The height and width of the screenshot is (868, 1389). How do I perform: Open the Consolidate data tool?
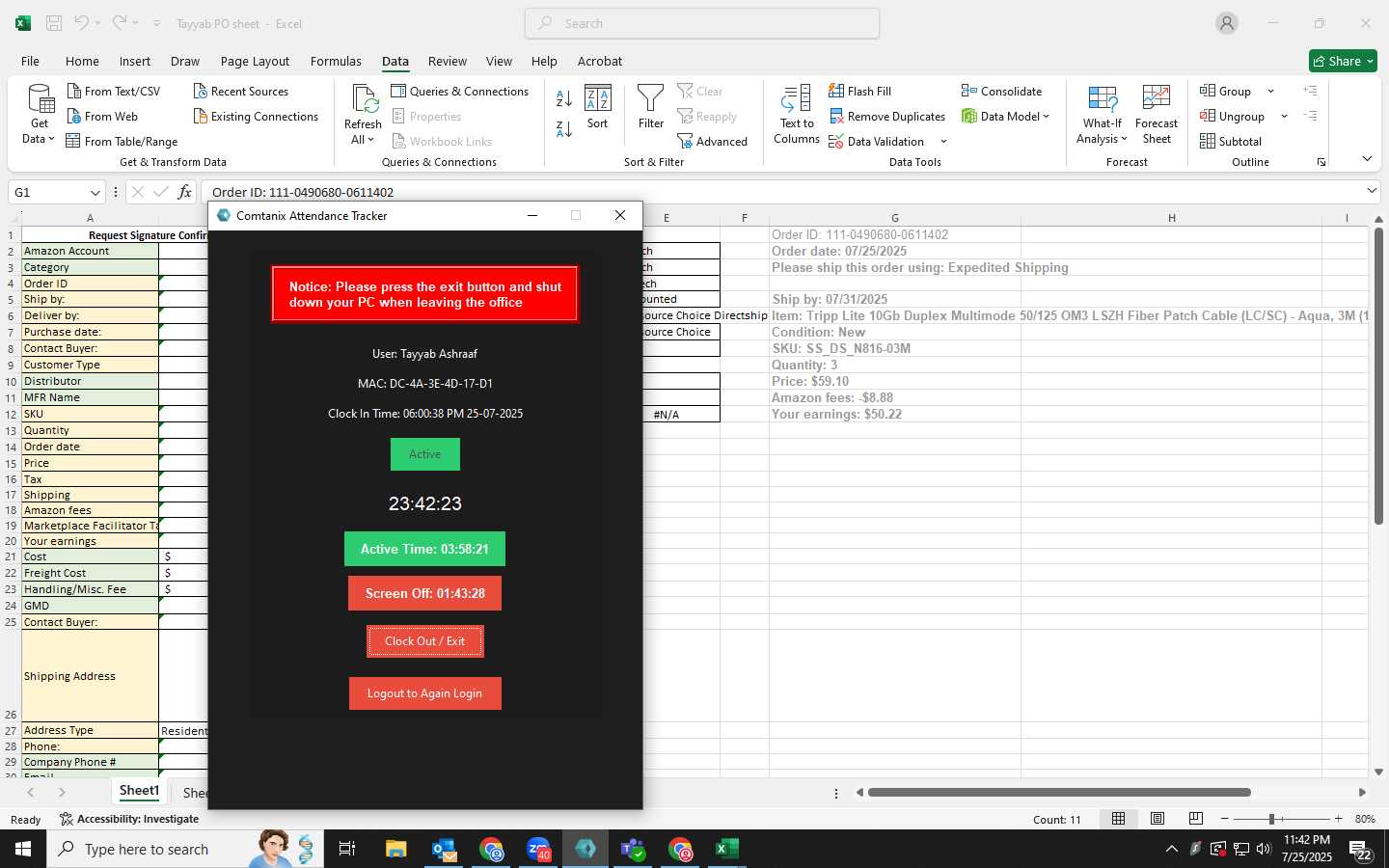point(1001,92)
